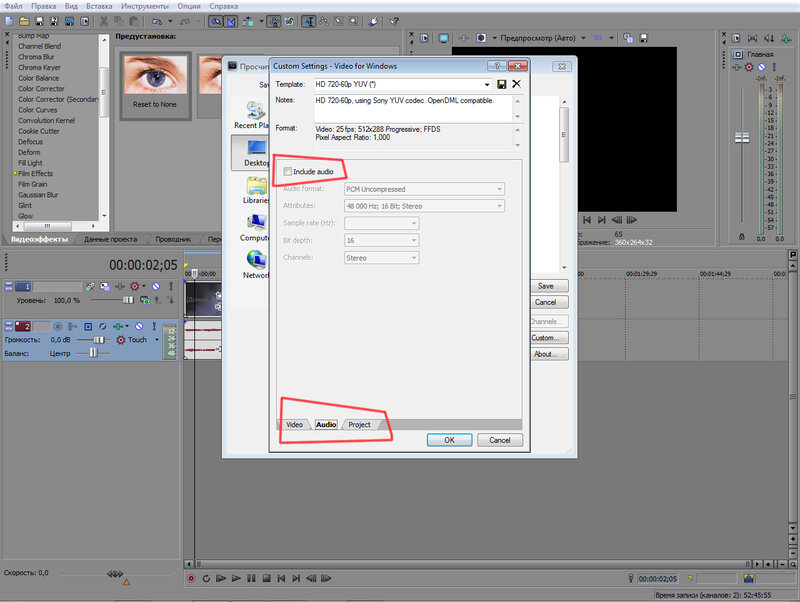Open the Project tab in Custom Settings
Image resolution: width=800 pixels, height=602 pixels.
pos(359,425)
